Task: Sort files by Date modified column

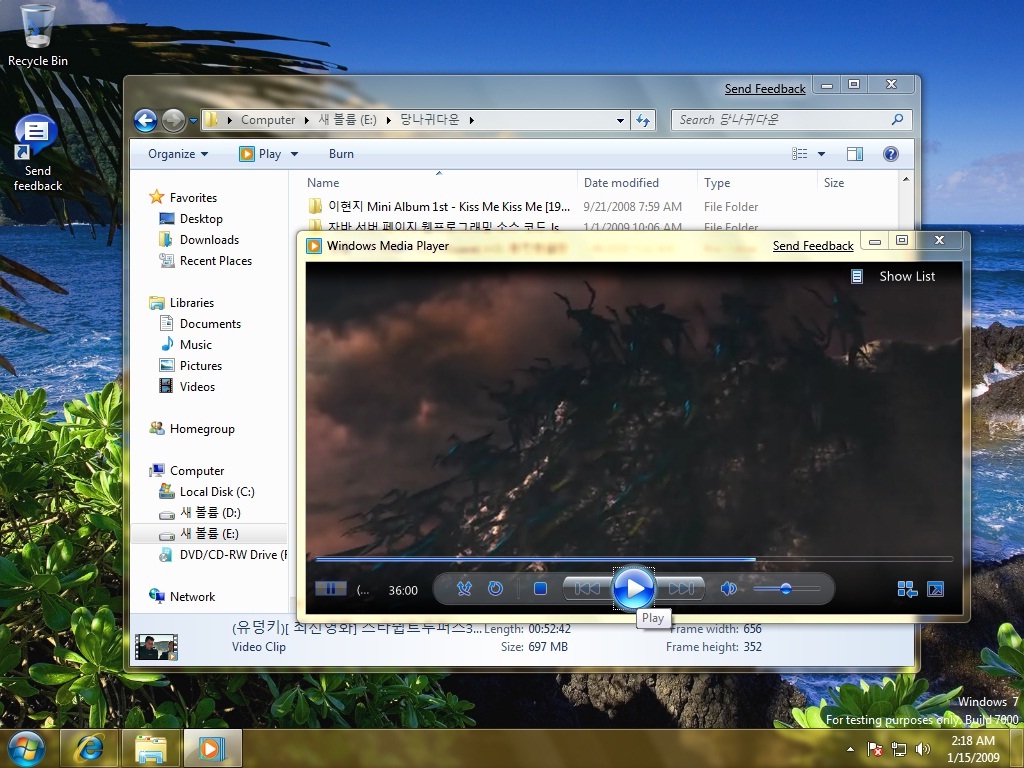Action: click(637, 183)
